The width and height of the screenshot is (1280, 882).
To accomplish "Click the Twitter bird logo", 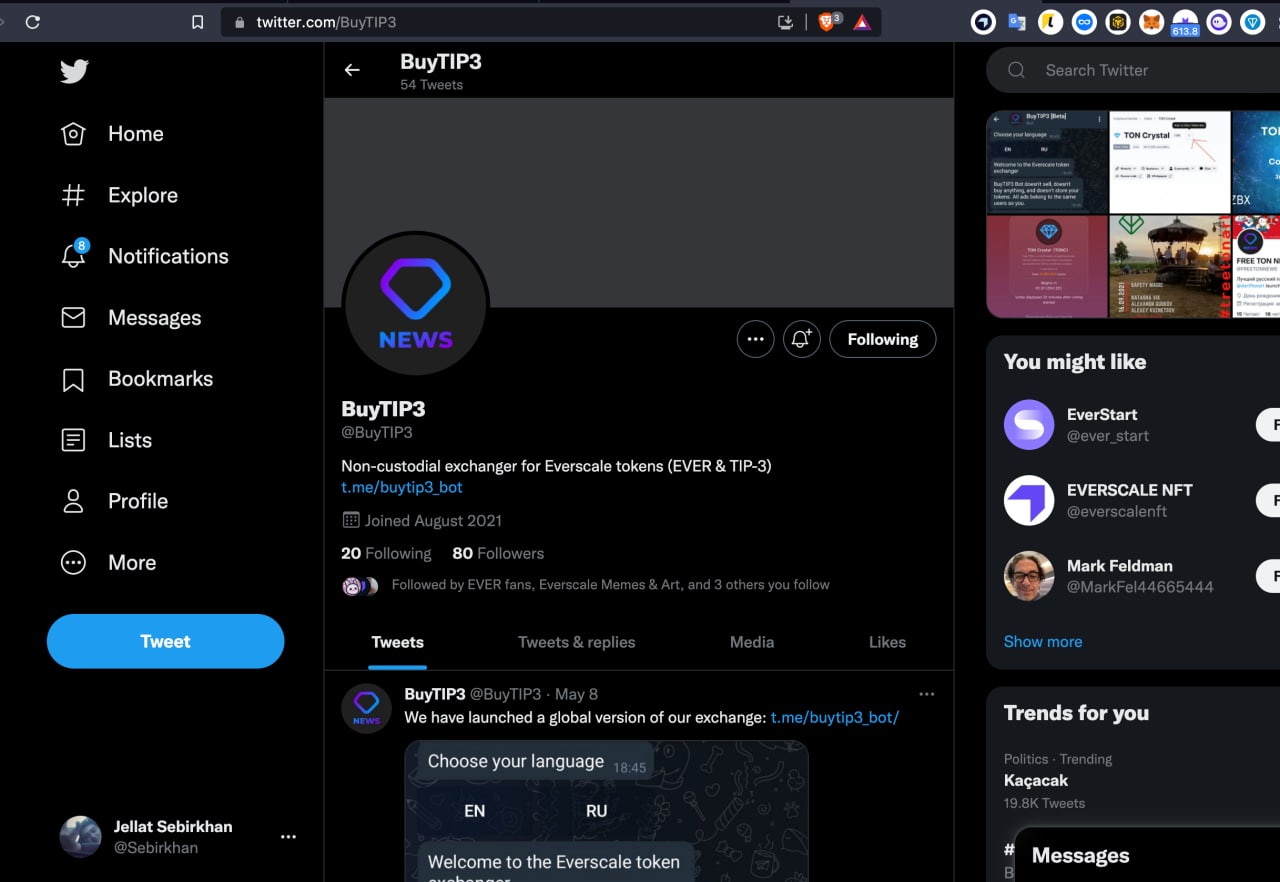I will pos(74,71).
